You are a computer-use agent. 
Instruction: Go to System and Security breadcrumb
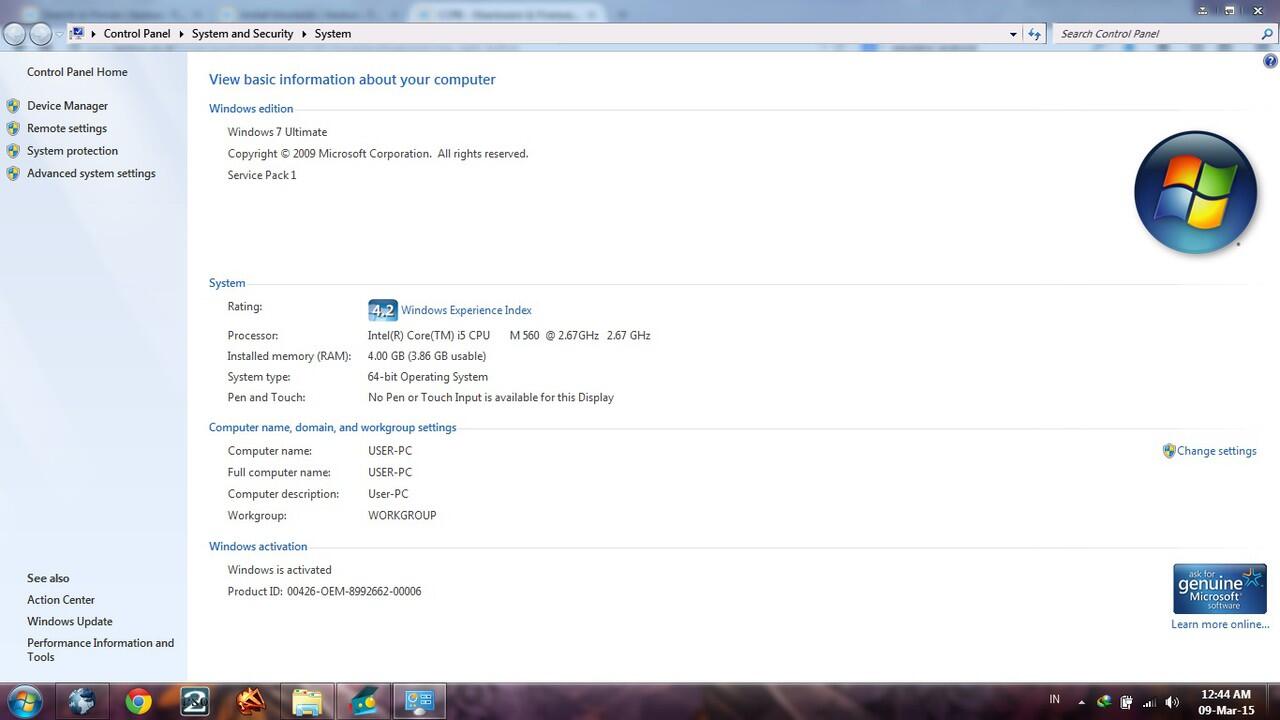[x=243, y=34]
